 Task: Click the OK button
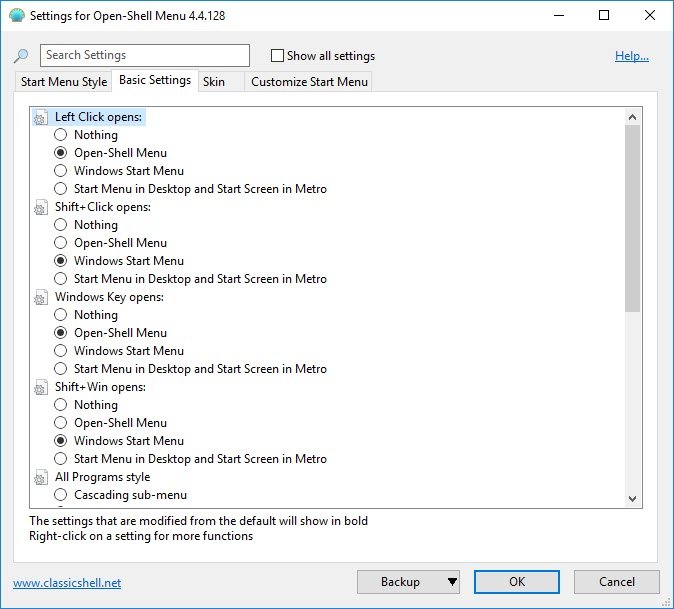pyautogui.click(x=517, y=582)
